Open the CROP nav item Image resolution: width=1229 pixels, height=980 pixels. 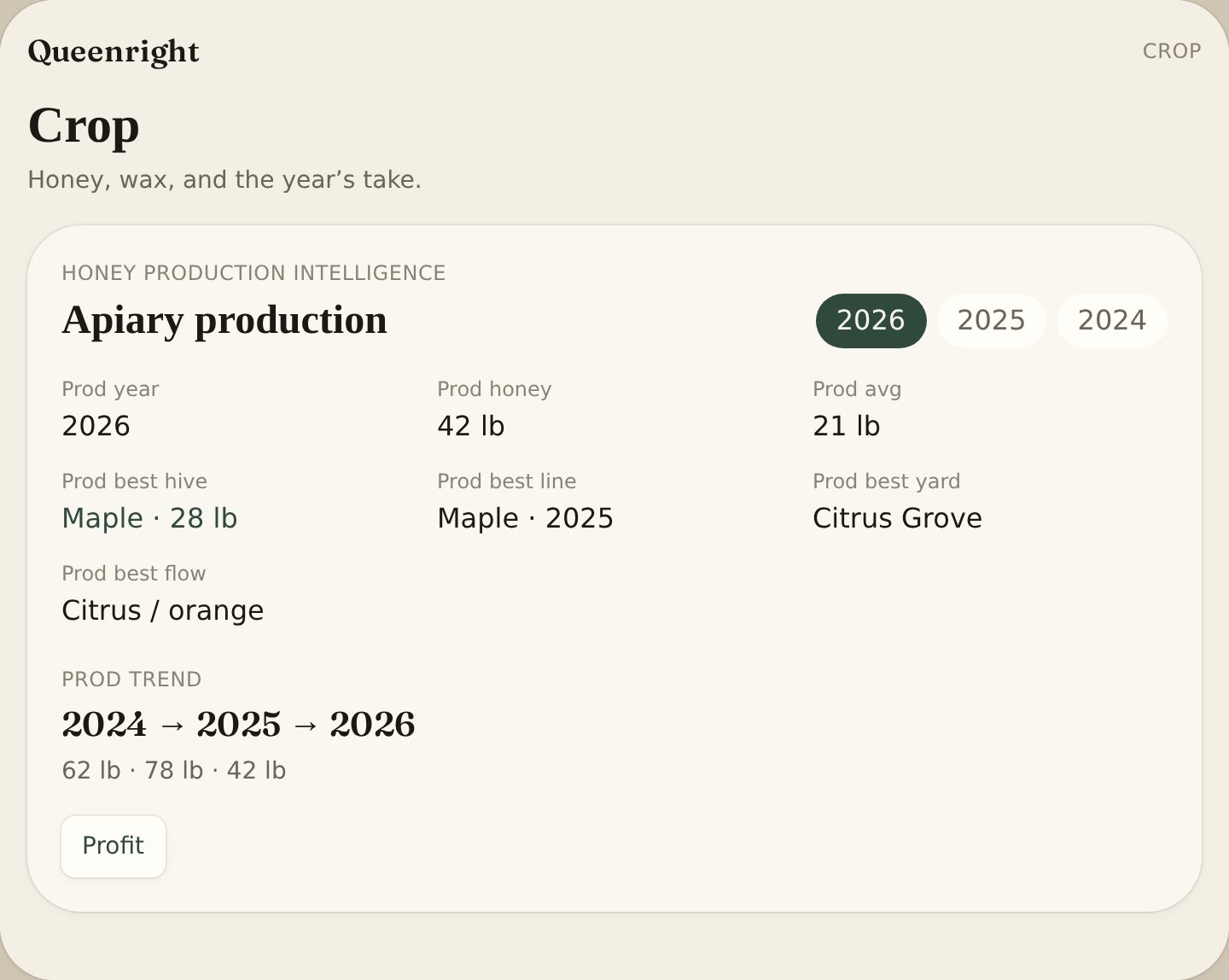[1172, 51]
